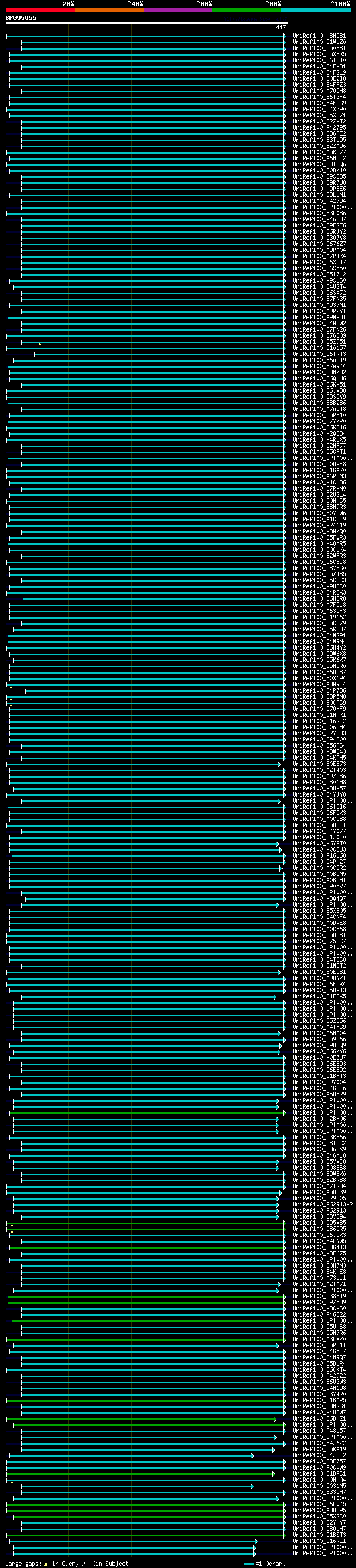Select hit label UniRef100_C1BST3
The width and height of the screenshot is (356, 1568).
tap(319, 1535)
